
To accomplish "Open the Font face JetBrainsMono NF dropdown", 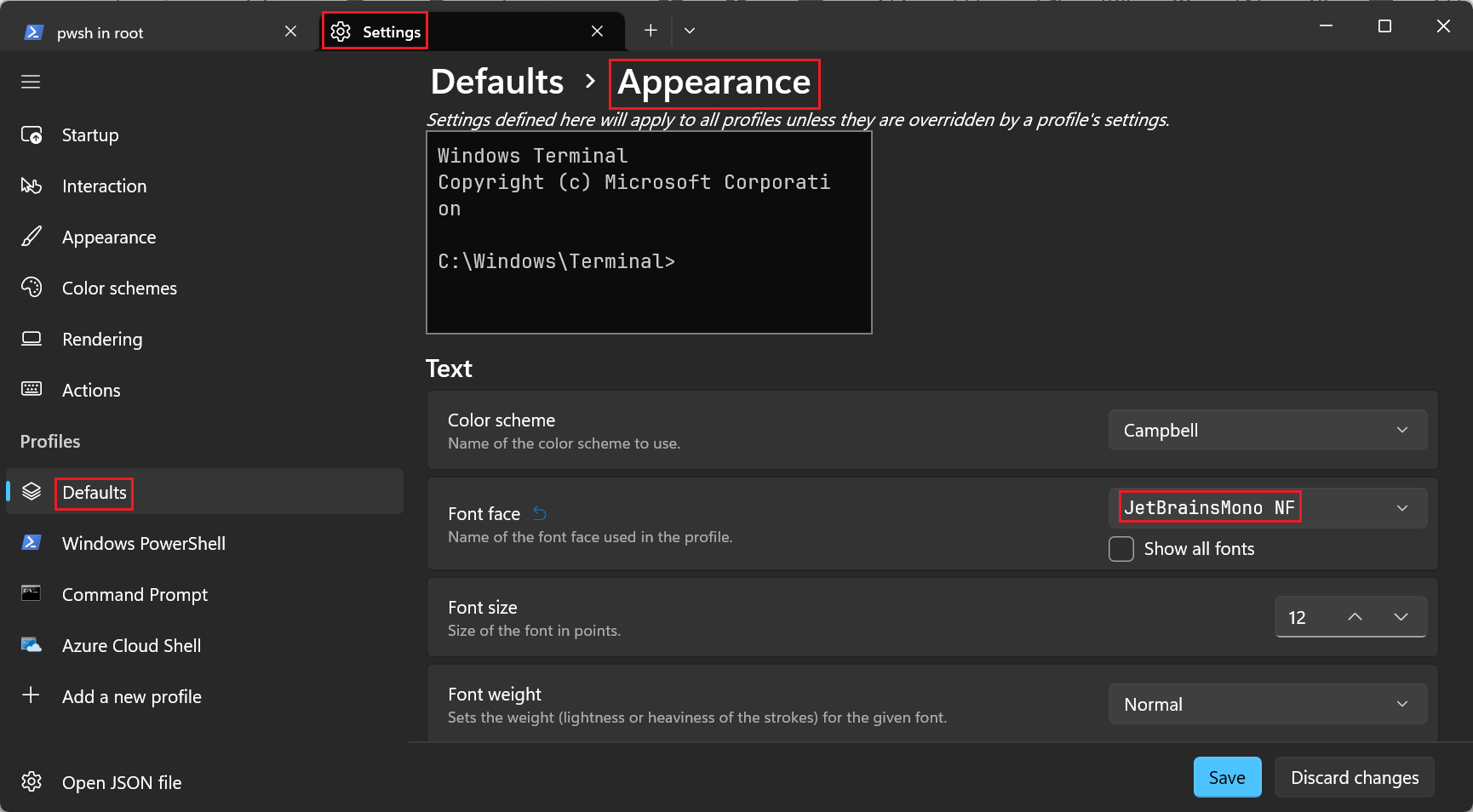I will (x=1267, y=508).
